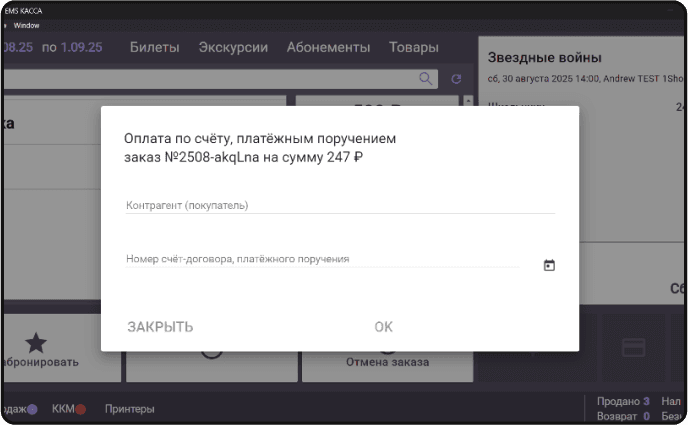Click the red ККМ status indicator
688x425 pixels.
pos(81,409)
